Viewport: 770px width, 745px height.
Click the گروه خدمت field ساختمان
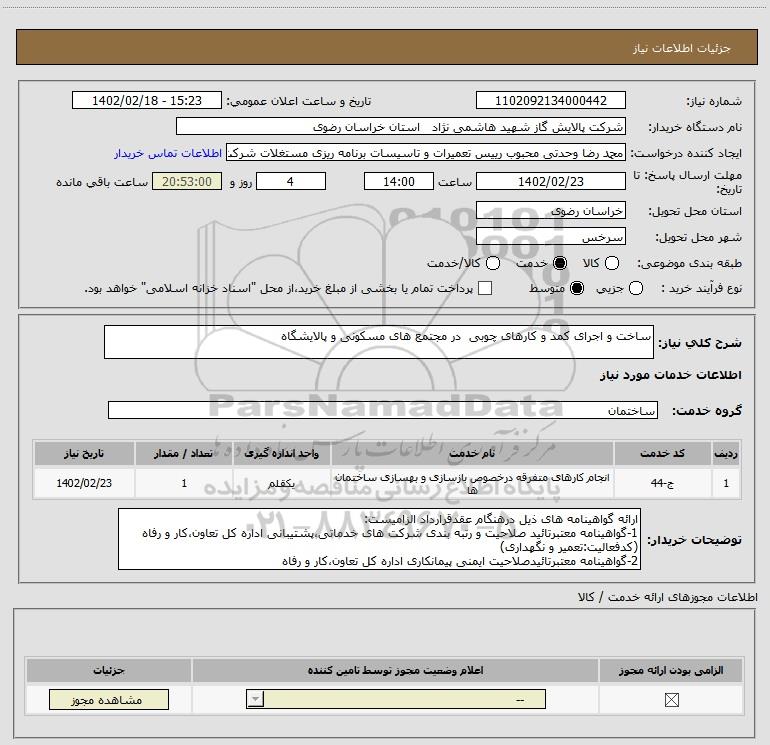(383, 410)
